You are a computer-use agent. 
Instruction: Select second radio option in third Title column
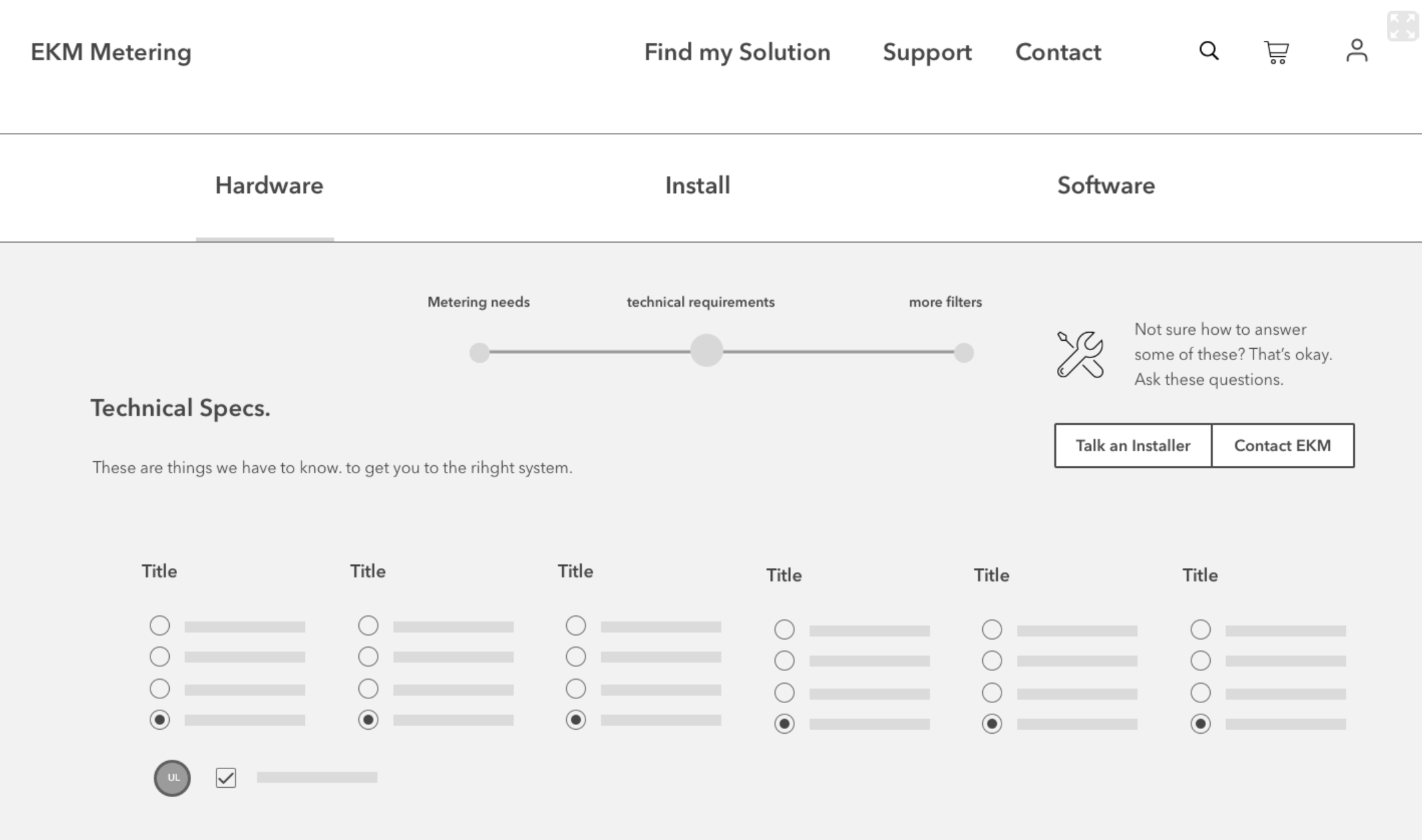point(576,657)
